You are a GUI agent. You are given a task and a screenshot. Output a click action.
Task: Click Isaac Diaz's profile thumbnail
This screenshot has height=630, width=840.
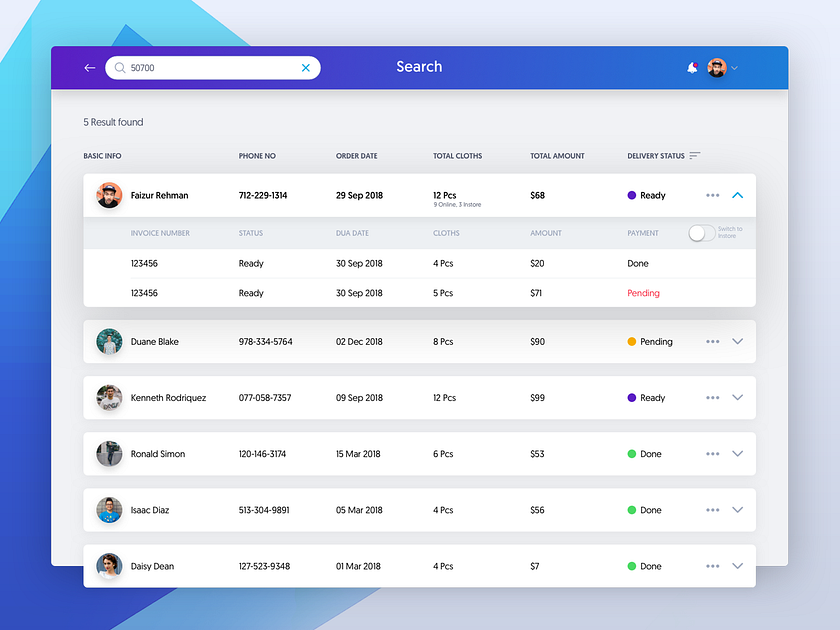109,510
